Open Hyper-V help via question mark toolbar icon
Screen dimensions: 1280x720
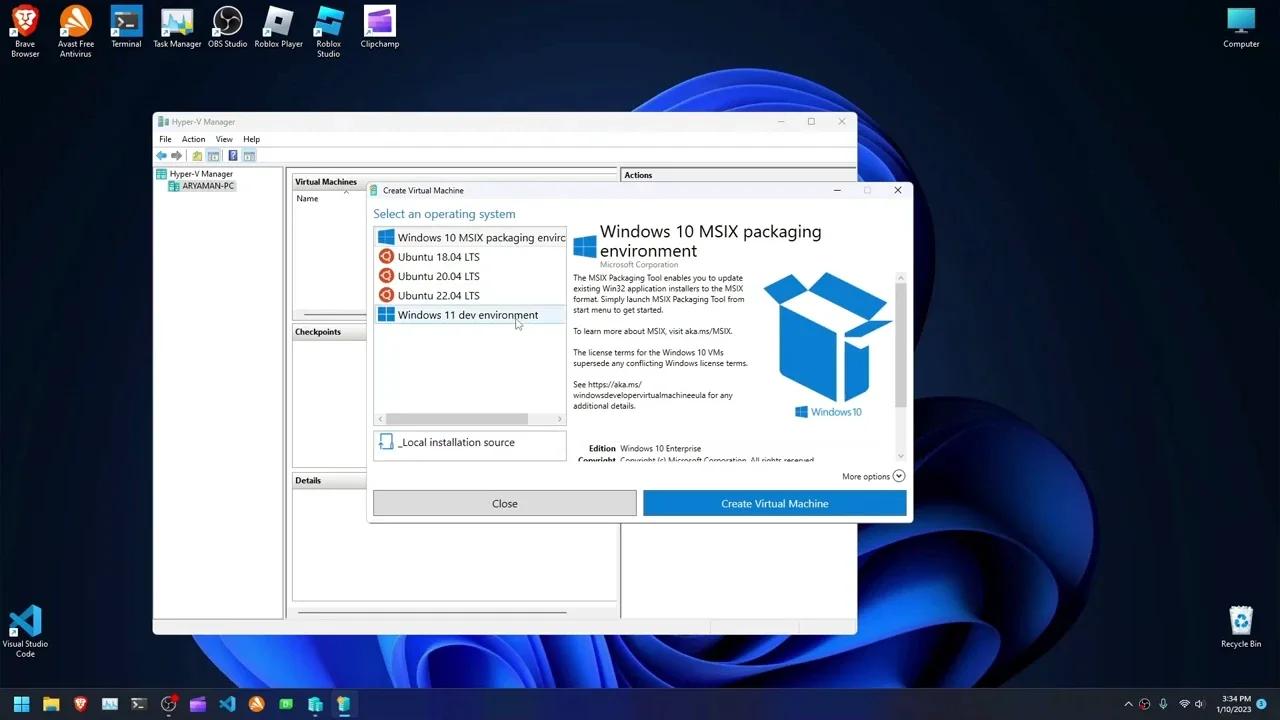click(233, 155)
